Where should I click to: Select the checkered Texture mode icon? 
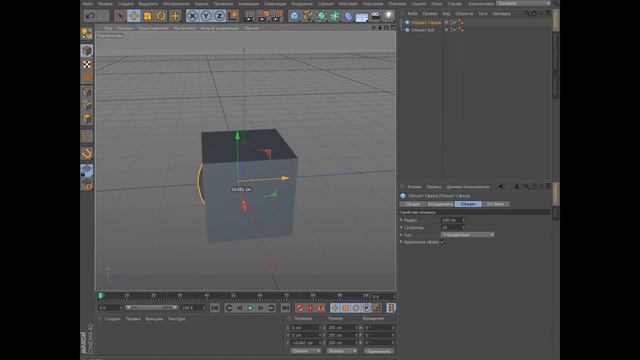(x=87, y=64)
